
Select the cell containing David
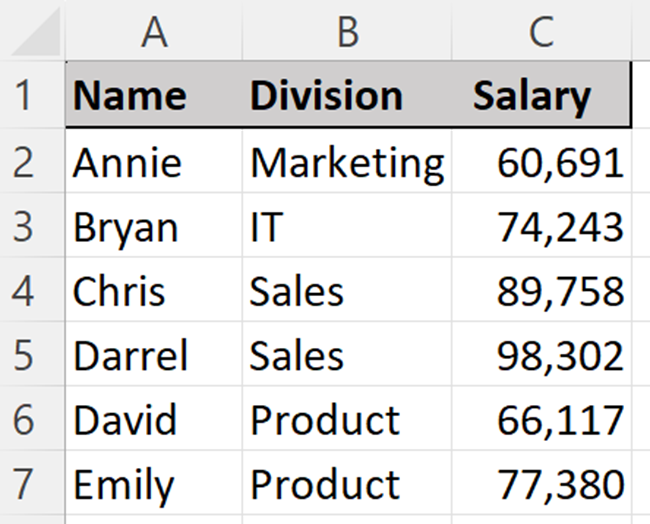154,418
